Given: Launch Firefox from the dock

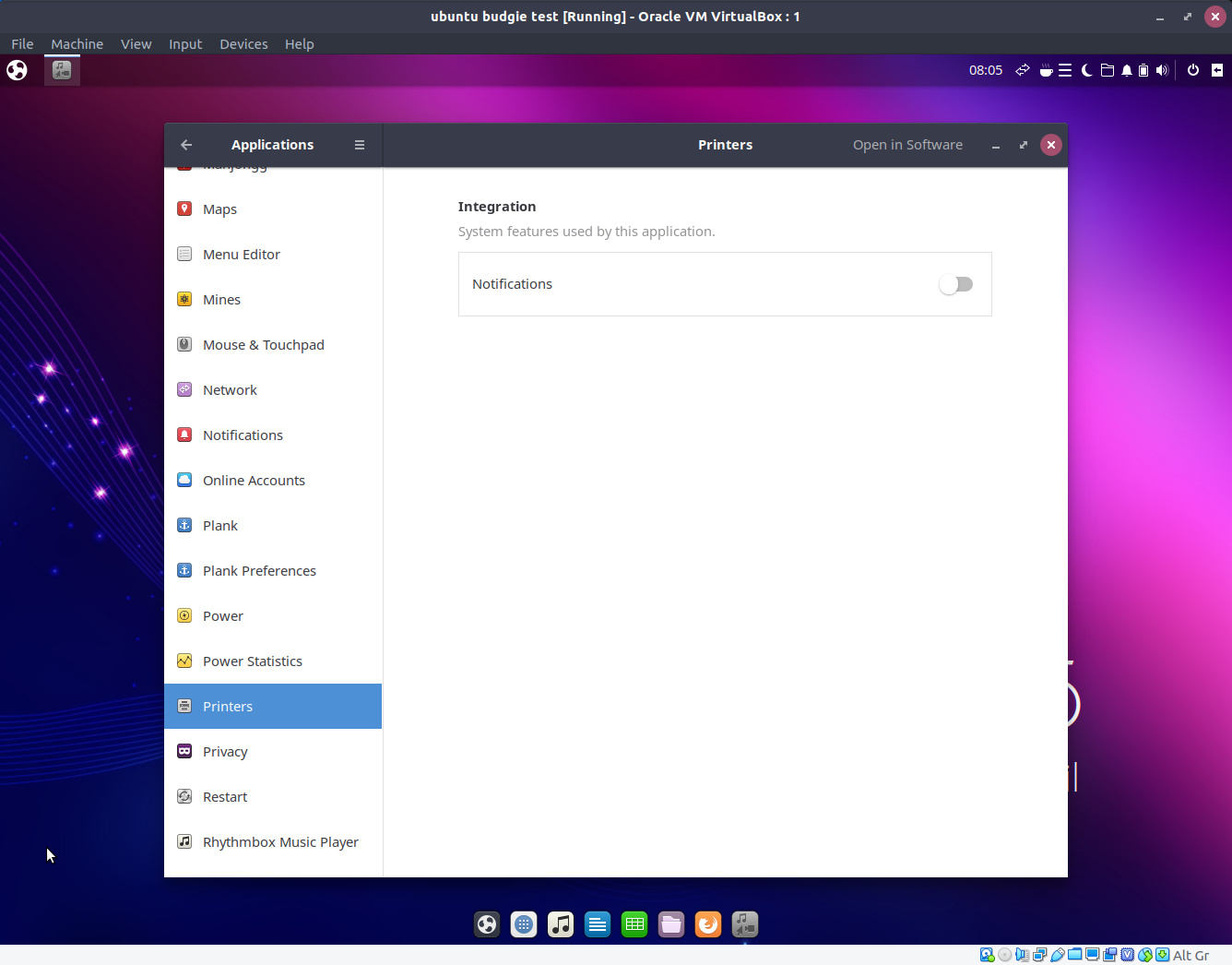Looking at the screenshot, I should coord(708,923).
